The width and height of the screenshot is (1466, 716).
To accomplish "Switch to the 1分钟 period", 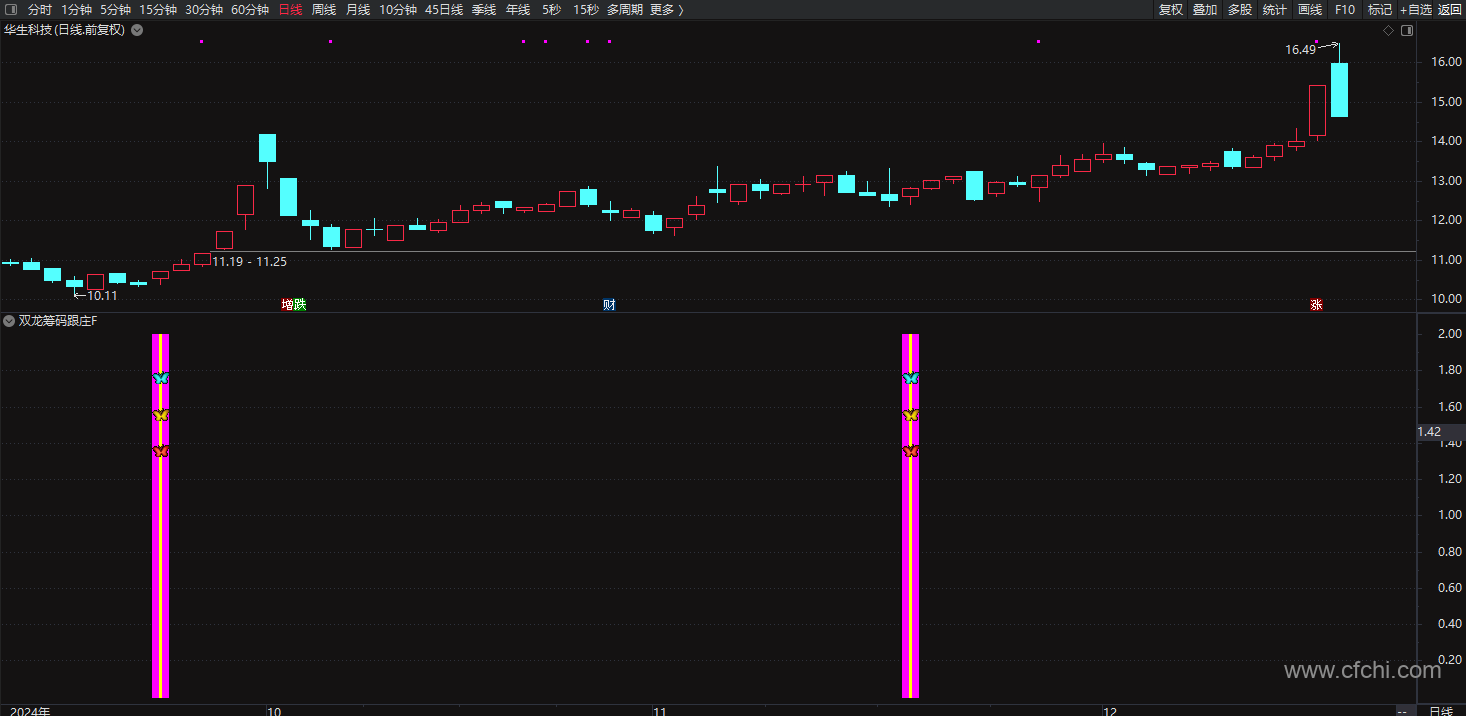I will pyautogui.click(x=76, y=9).
